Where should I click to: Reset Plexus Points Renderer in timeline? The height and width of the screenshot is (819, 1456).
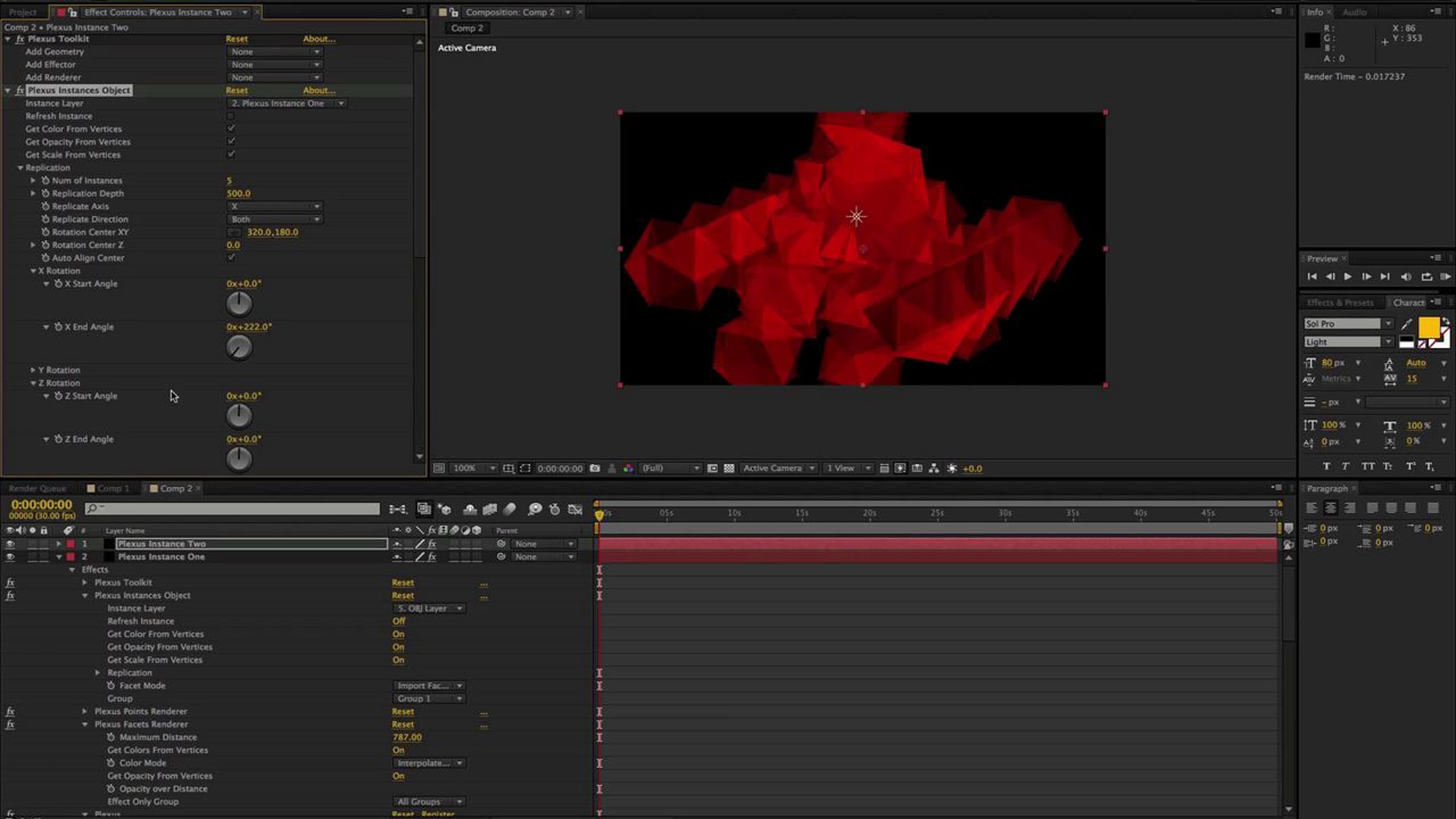403,712
